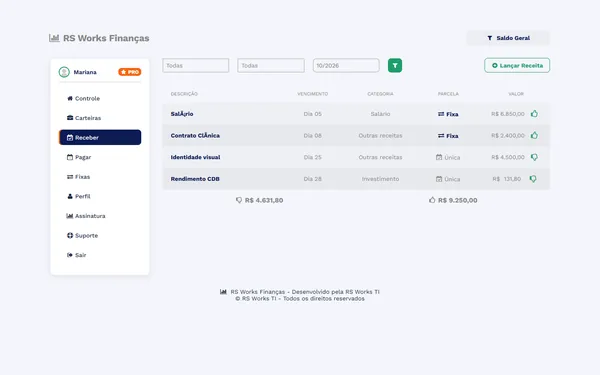Click the Salário category cell

click(x=380, y=114)
